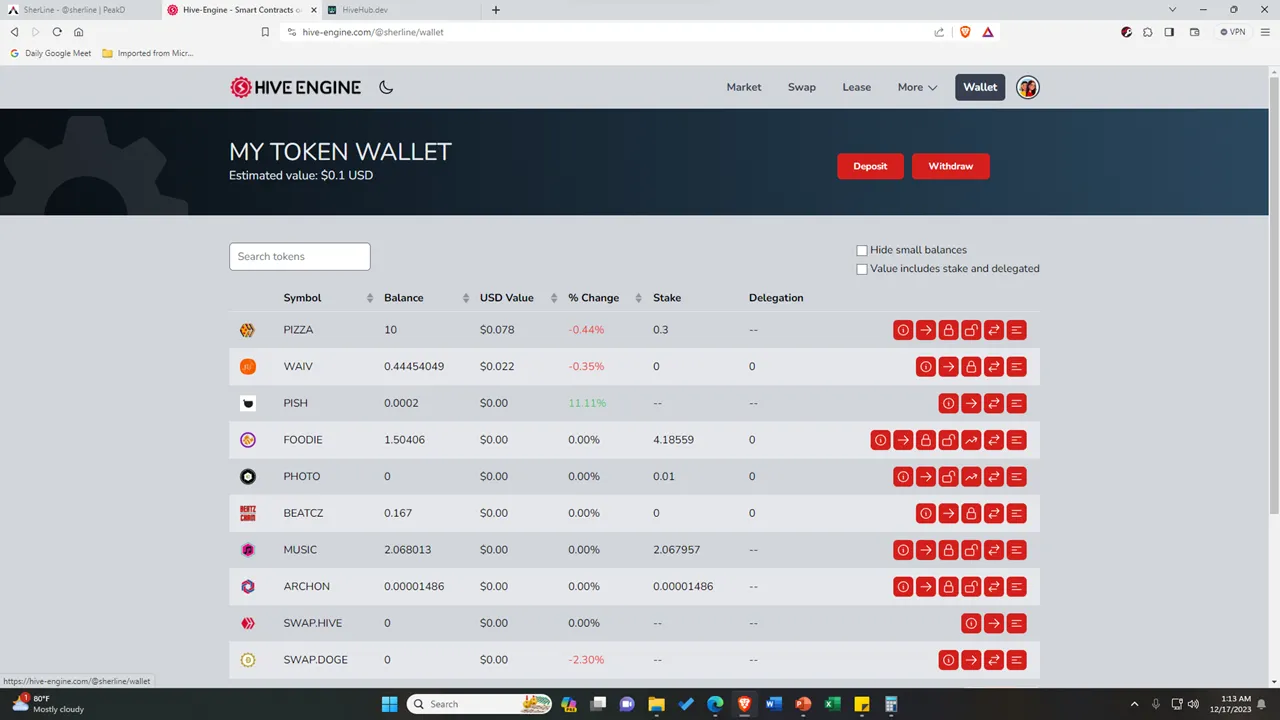The height and width of the screenshot is (720, 1280).
Task: Send PIZZA tokens with arrow icon
Action: pyautogui.click(x=926, y=330)
